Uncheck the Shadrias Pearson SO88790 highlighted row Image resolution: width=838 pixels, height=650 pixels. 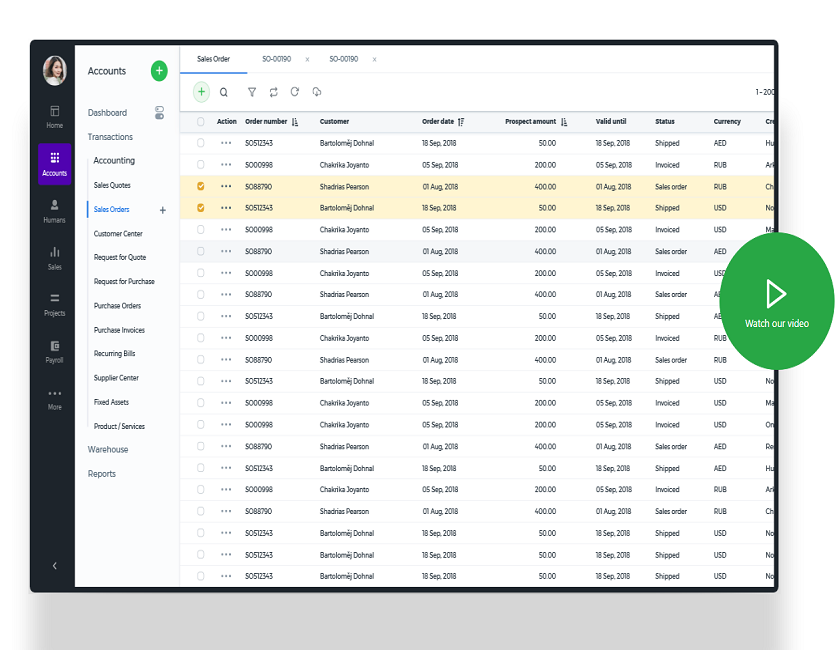point(201,186)
